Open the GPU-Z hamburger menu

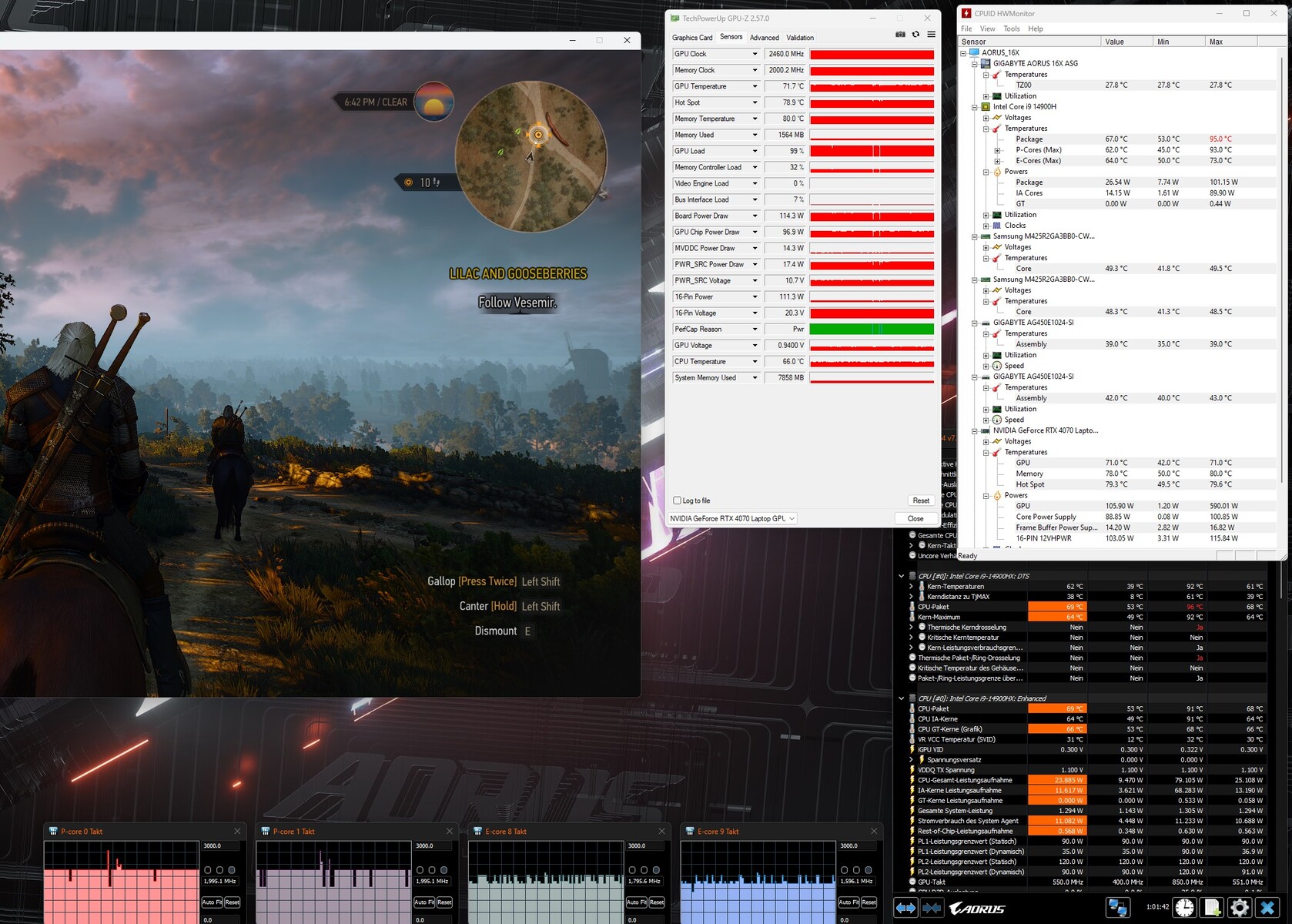click(931, 35)
